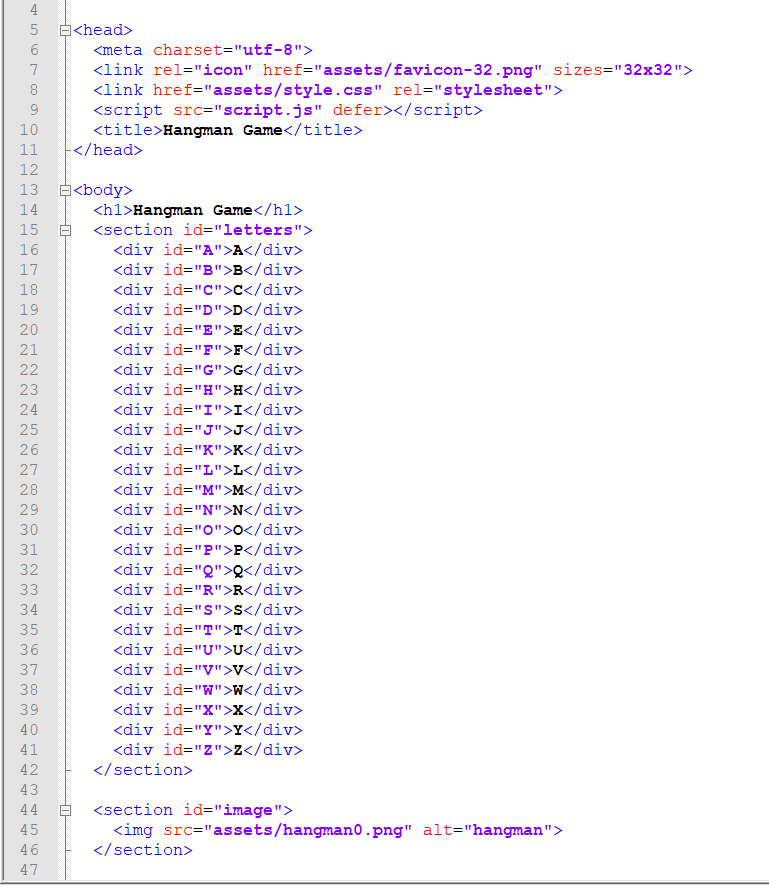Image resolution: width=769 pixels, height=885 pixels.
Task: Click the closing </head> tag
Action: pos(108,150)
